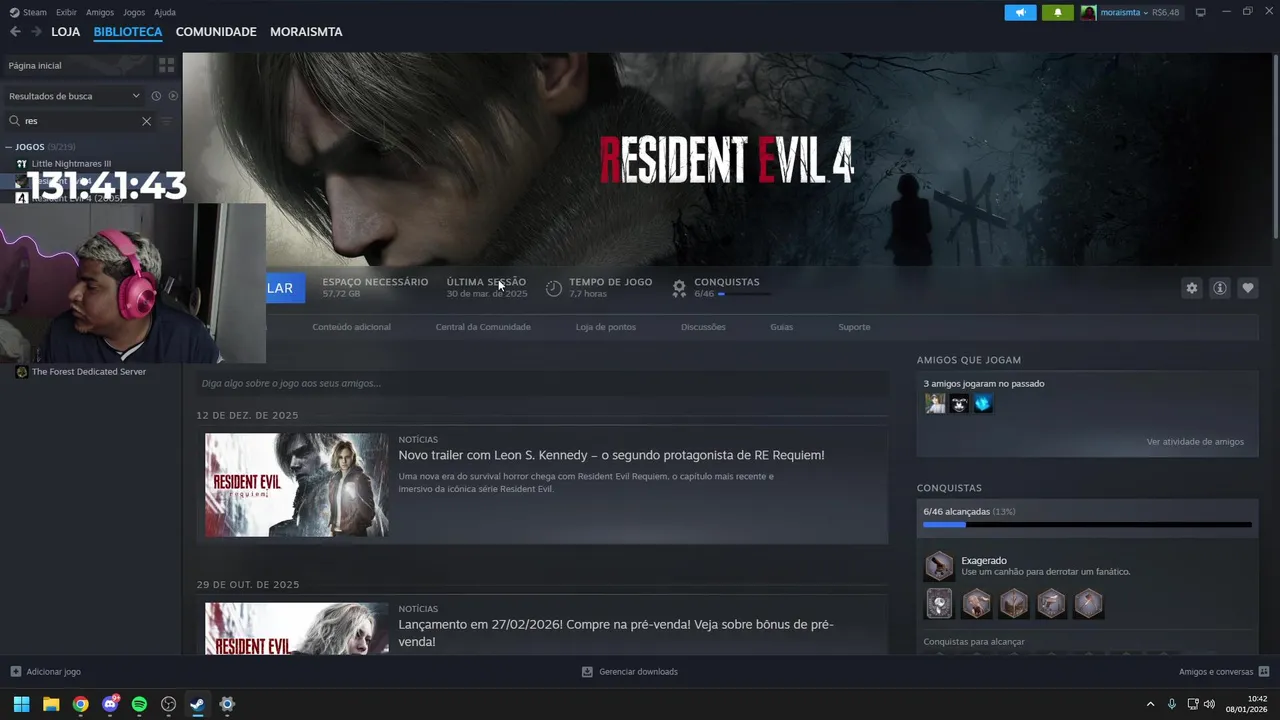This screenshot has height=720, width=1280.
Task: Open Spotify from taskbar
Action: tap(139, 704)
